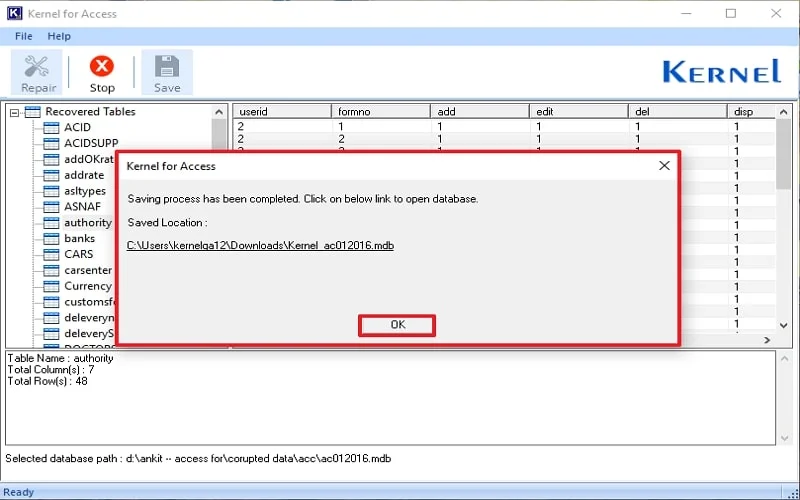The image size is (800, 500).
Task: Click the disp column header
Action: 752,111
